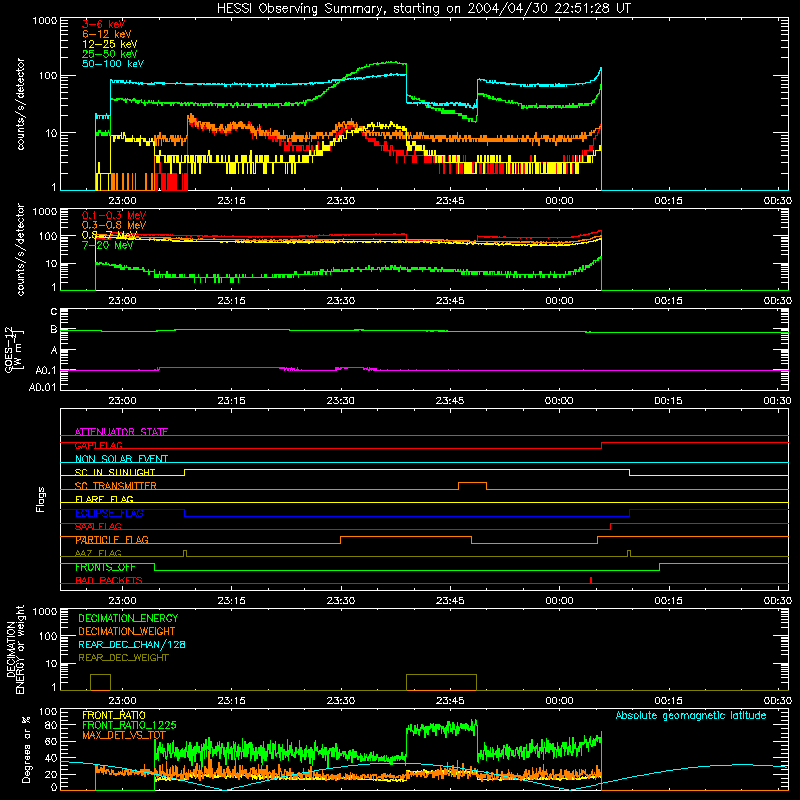
Task: Click the 0.8-7 MeV legend label
Action: click(110, 235)
